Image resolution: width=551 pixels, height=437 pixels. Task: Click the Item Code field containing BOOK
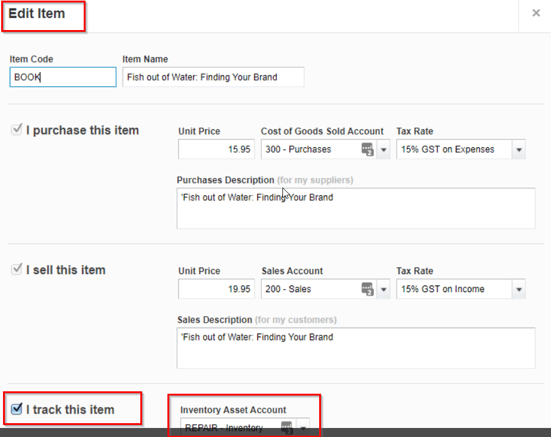point(63,77)
